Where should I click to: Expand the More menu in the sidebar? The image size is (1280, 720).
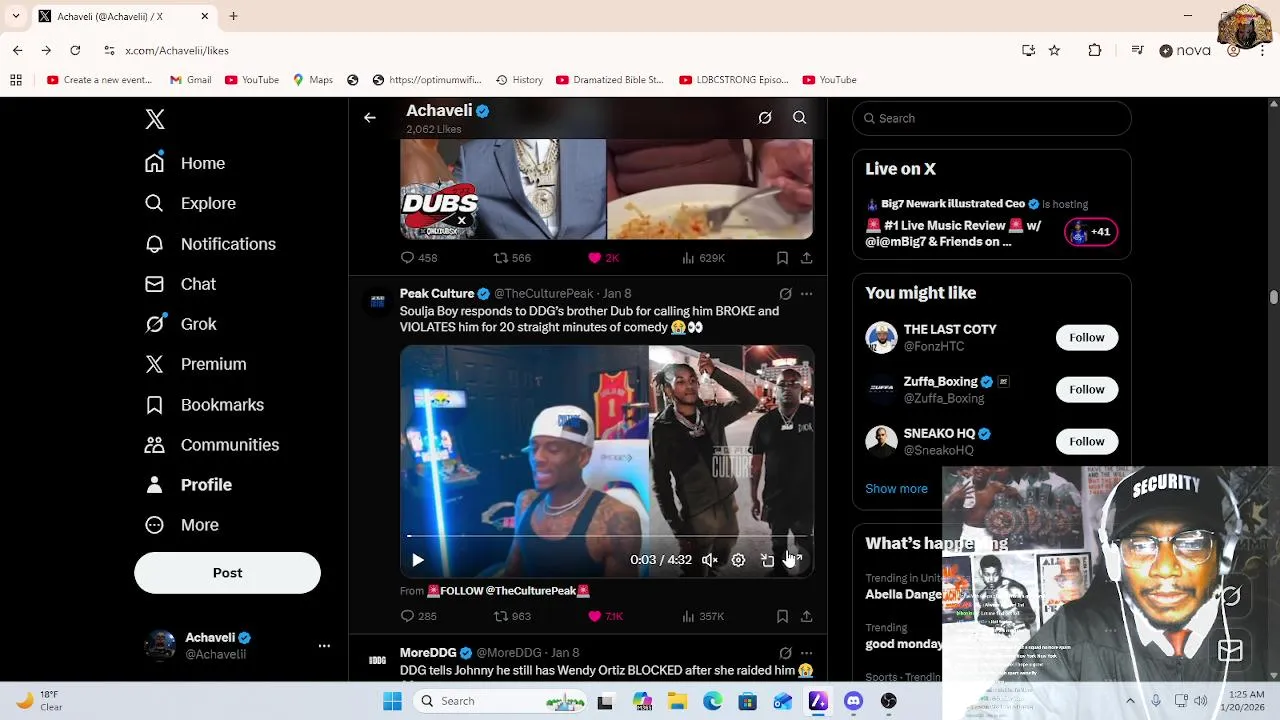[x=182, y=525]
